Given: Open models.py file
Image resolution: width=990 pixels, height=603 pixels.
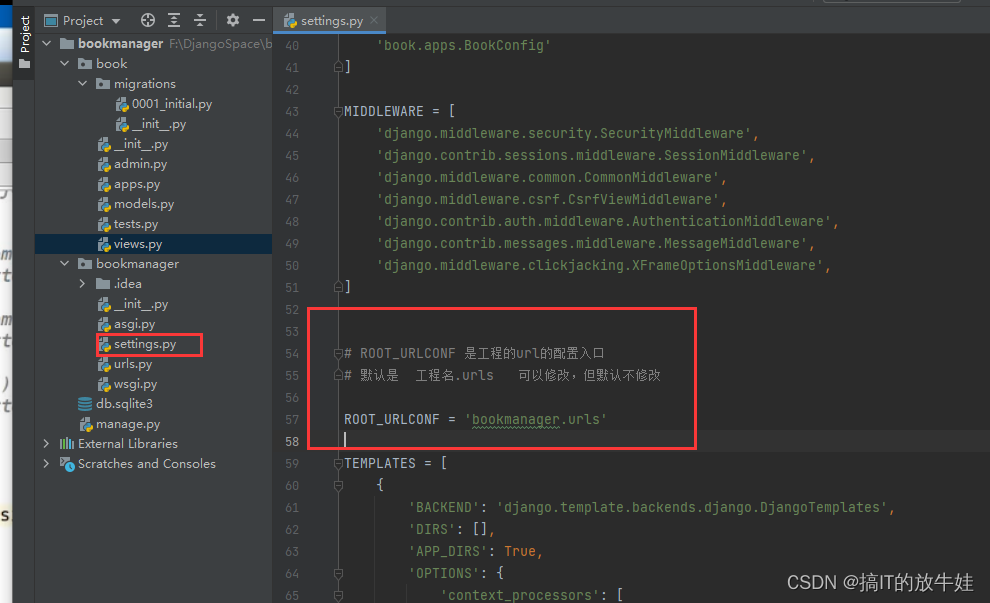Looking at the screenshot, I should click(x=144, y=204).
